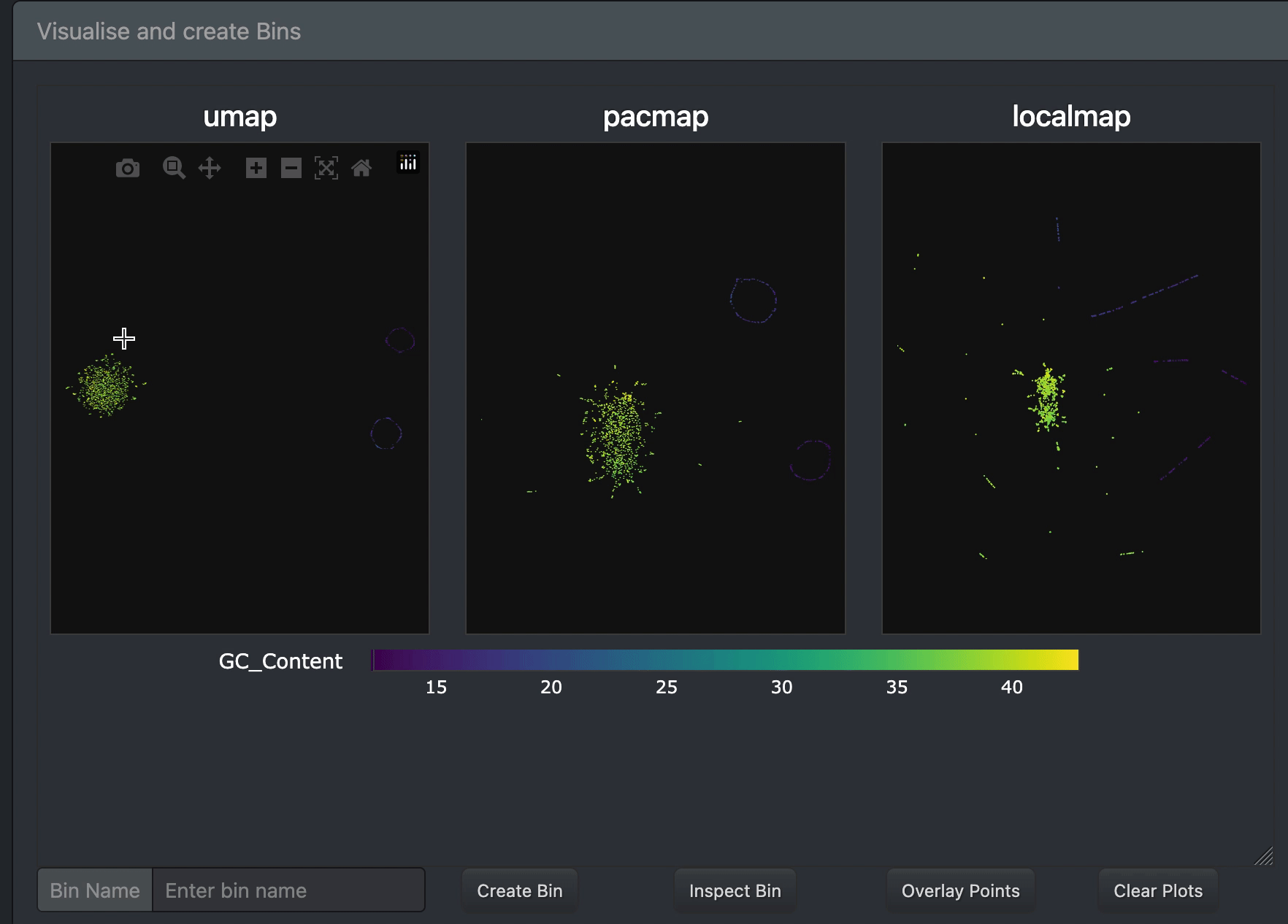The height and width of the screenshot is (924, 1288).
Task: Click the green cluster in umap plot
Action: point(107,388)
